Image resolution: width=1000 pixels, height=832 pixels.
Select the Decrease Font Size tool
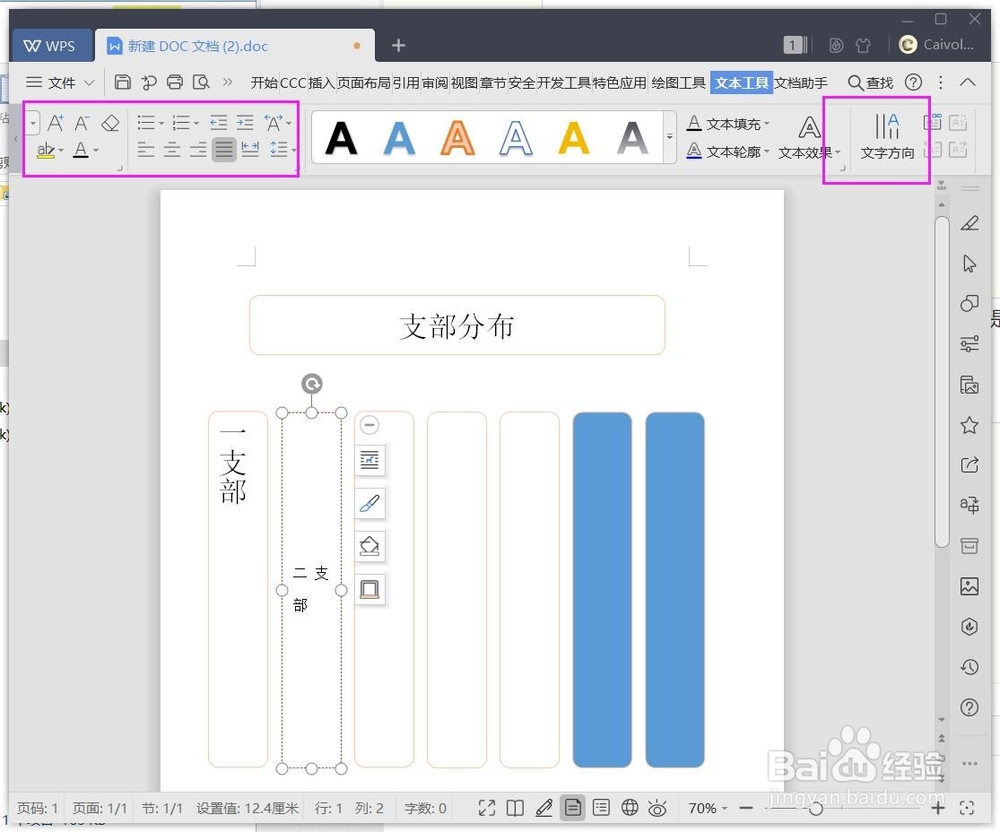pos(80,121)
